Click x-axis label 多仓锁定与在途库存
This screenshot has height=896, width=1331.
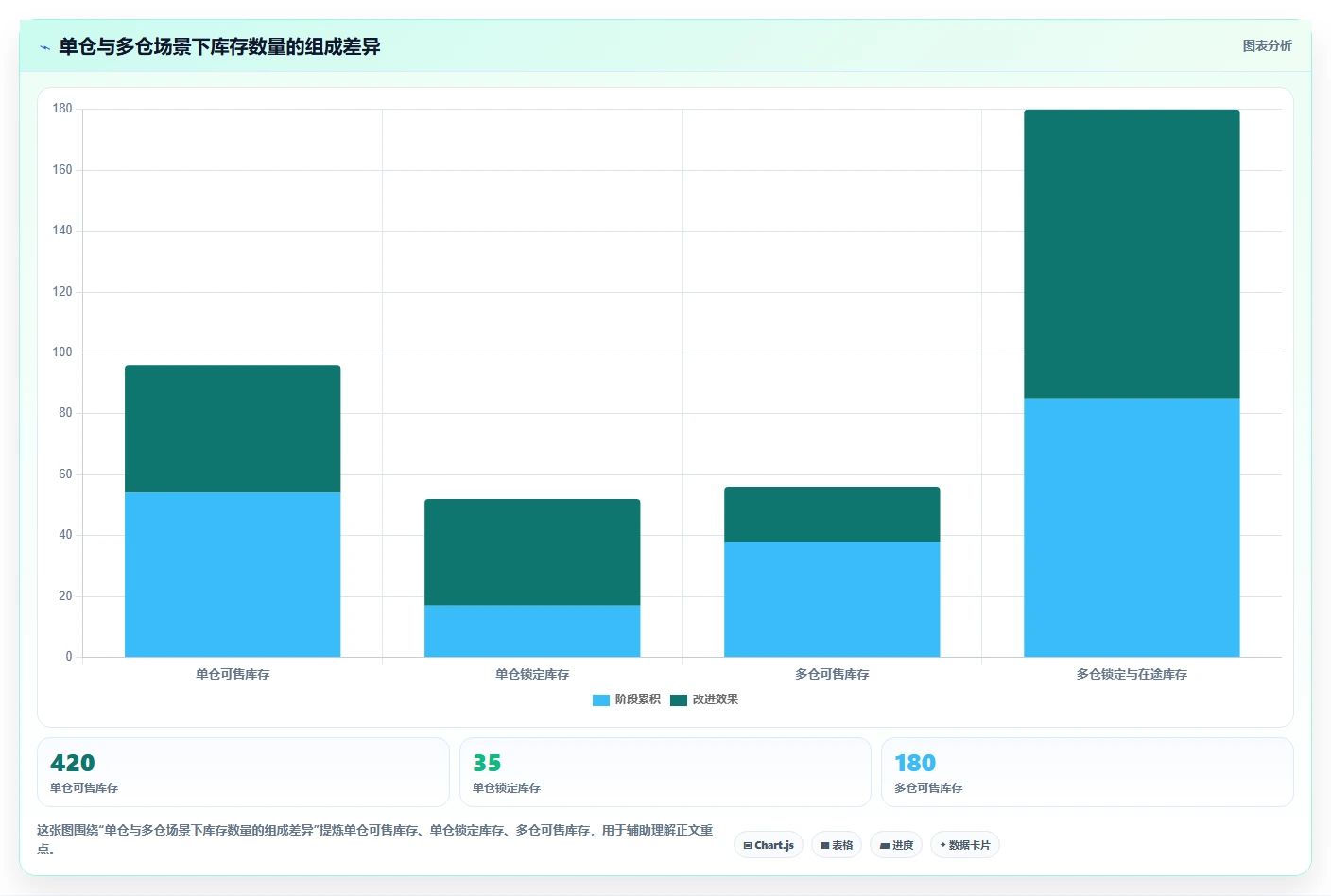(1132, 674)
